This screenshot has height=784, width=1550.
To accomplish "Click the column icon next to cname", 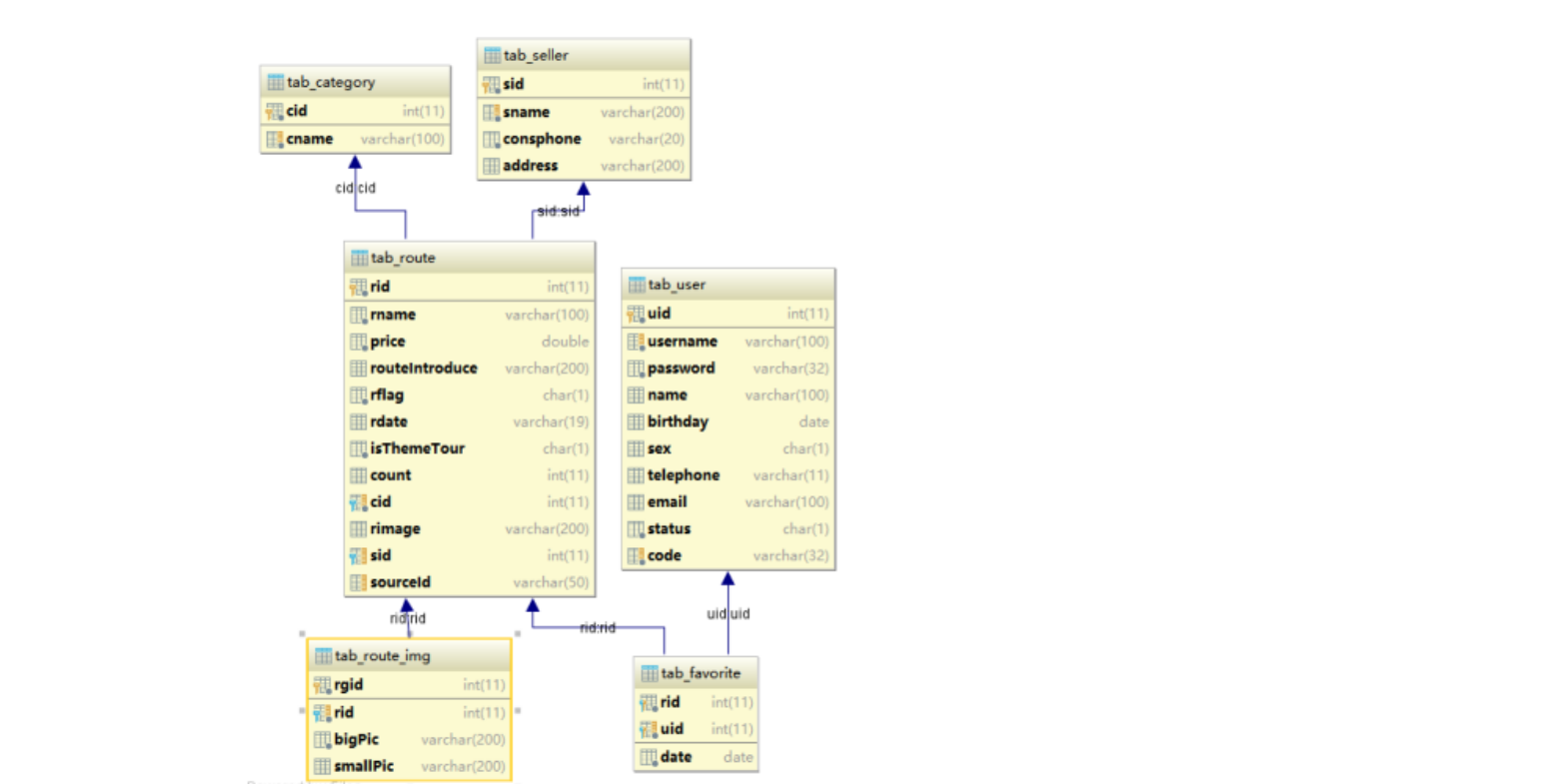I will (x=275, y=139).
